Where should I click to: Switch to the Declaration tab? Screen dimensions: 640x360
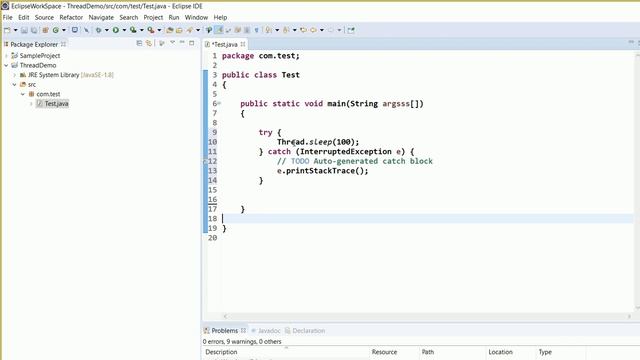[309, 331]
